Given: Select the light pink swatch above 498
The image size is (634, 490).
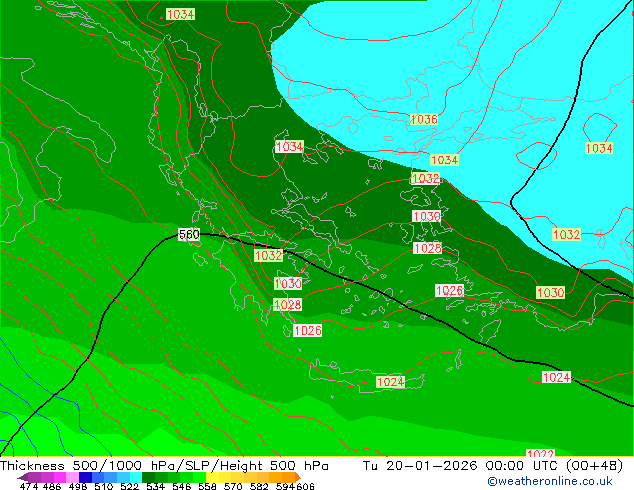Looking at the screenshot, I should [x=72, y=477].
